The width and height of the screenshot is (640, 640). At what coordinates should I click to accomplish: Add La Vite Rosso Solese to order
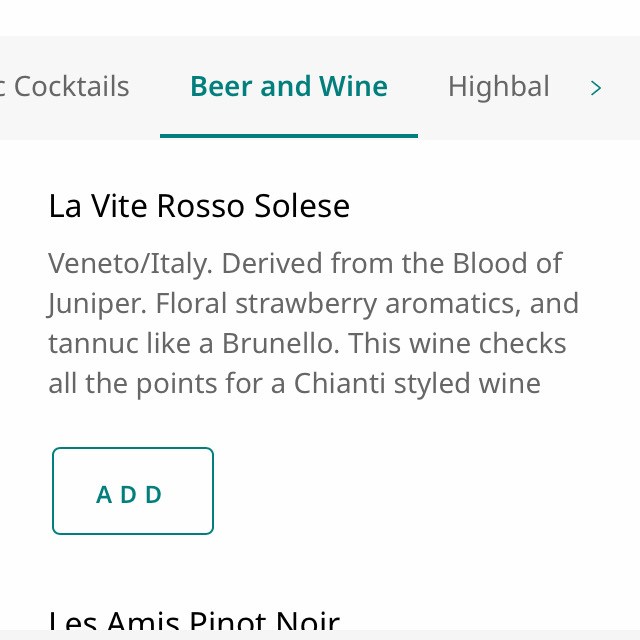pyautogui.click(x=133, y=491)
